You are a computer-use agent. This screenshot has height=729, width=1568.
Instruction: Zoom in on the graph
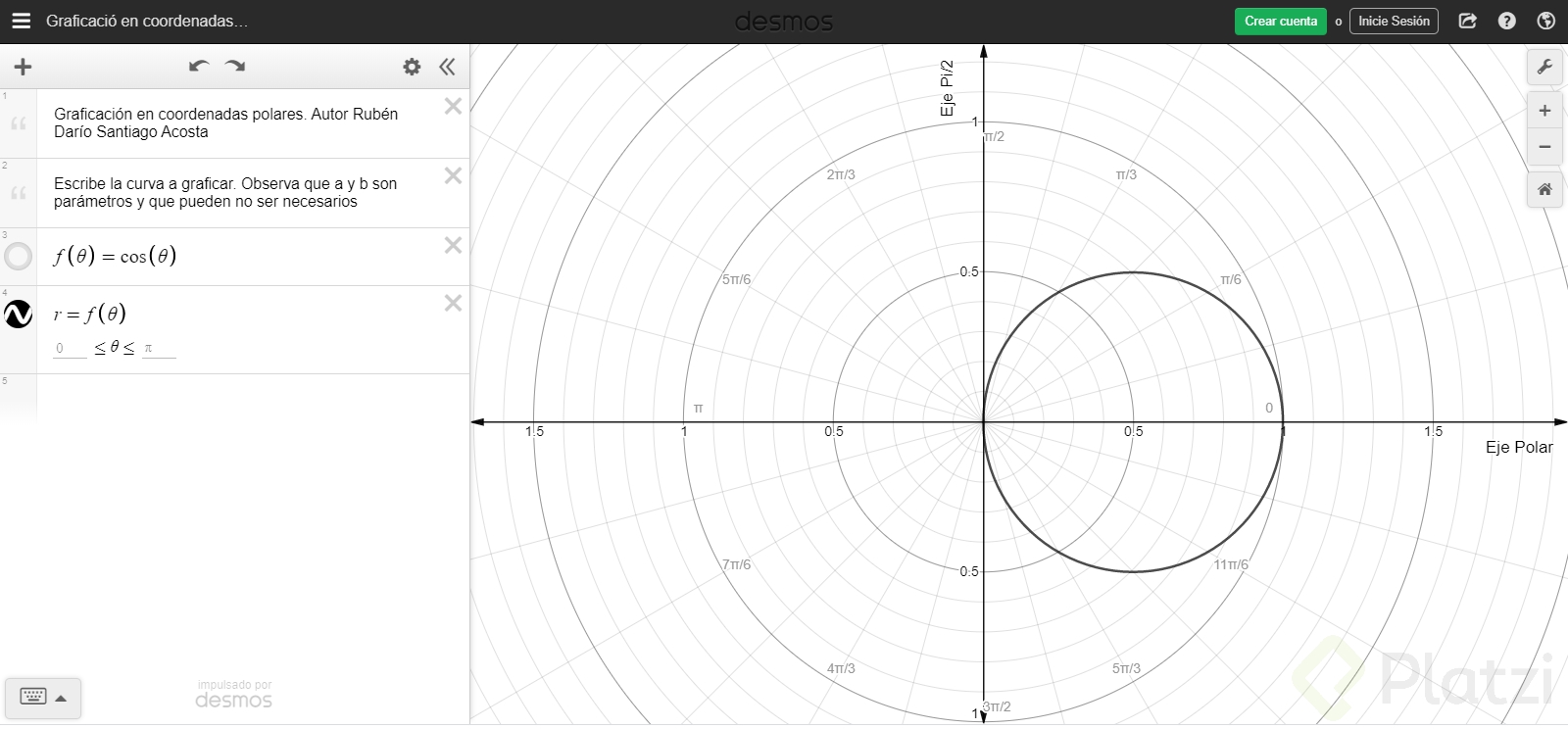click(x=1544, y=111)
